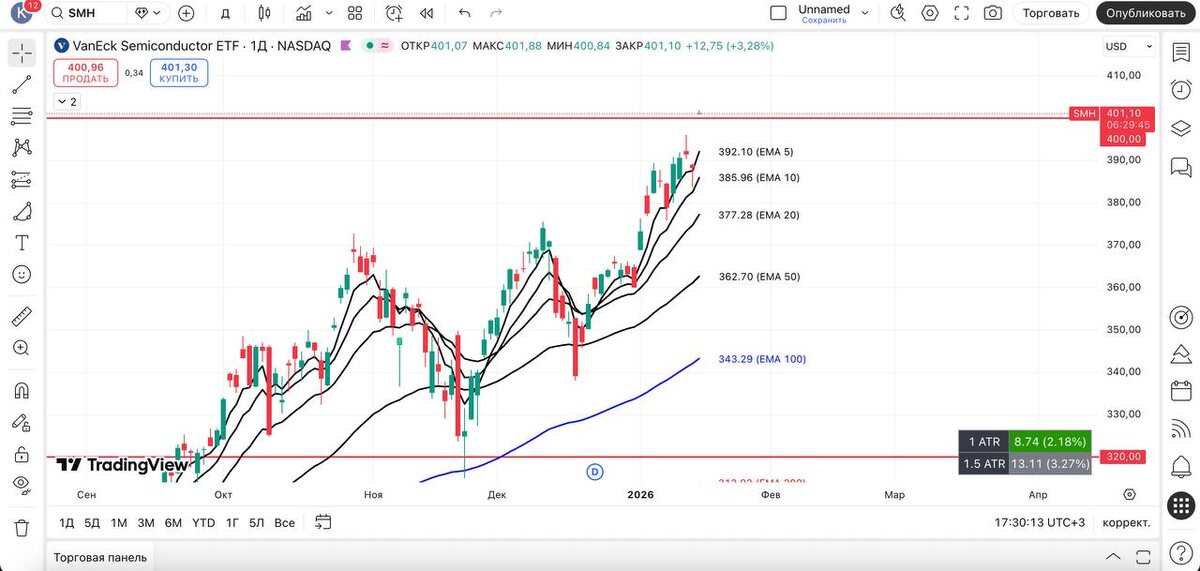Viewport: 1200px width, 571px height.
Task: Select the 'Все' date range
Action: pos(284,522)
